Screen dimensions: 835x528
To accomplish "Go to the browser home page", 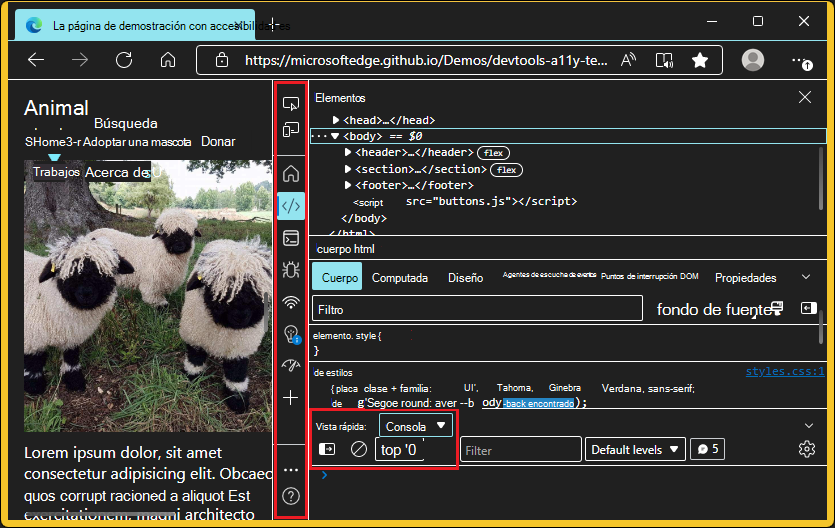I will pos(168,60).
